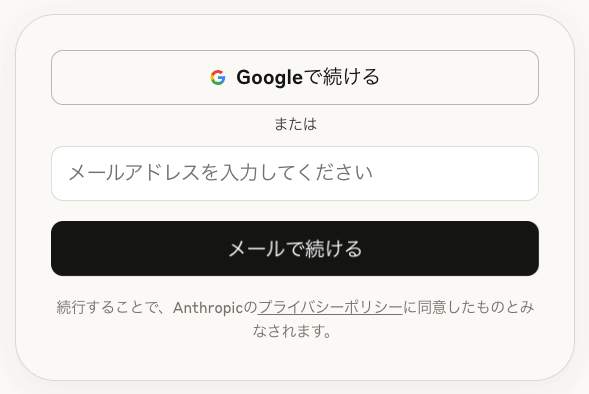The width and height of the screenshot is (589, 394).
Task: Continue with Google sign-in button
Action: pyautogui.click(x=295, y=77)
